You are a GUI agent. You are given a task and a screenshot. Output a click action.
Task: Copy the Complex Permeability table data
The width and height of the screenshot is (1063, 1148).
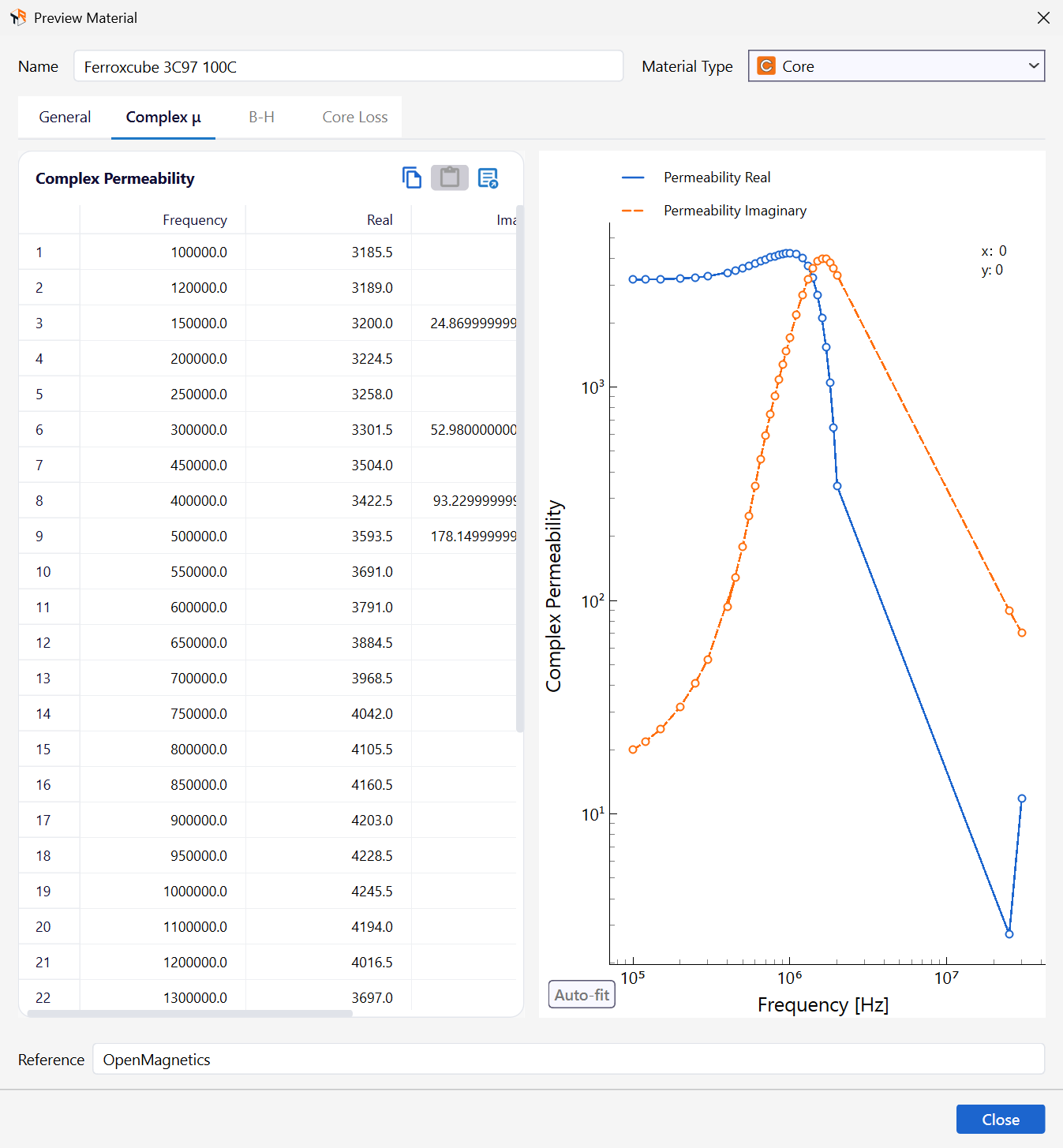coord(412,178)
